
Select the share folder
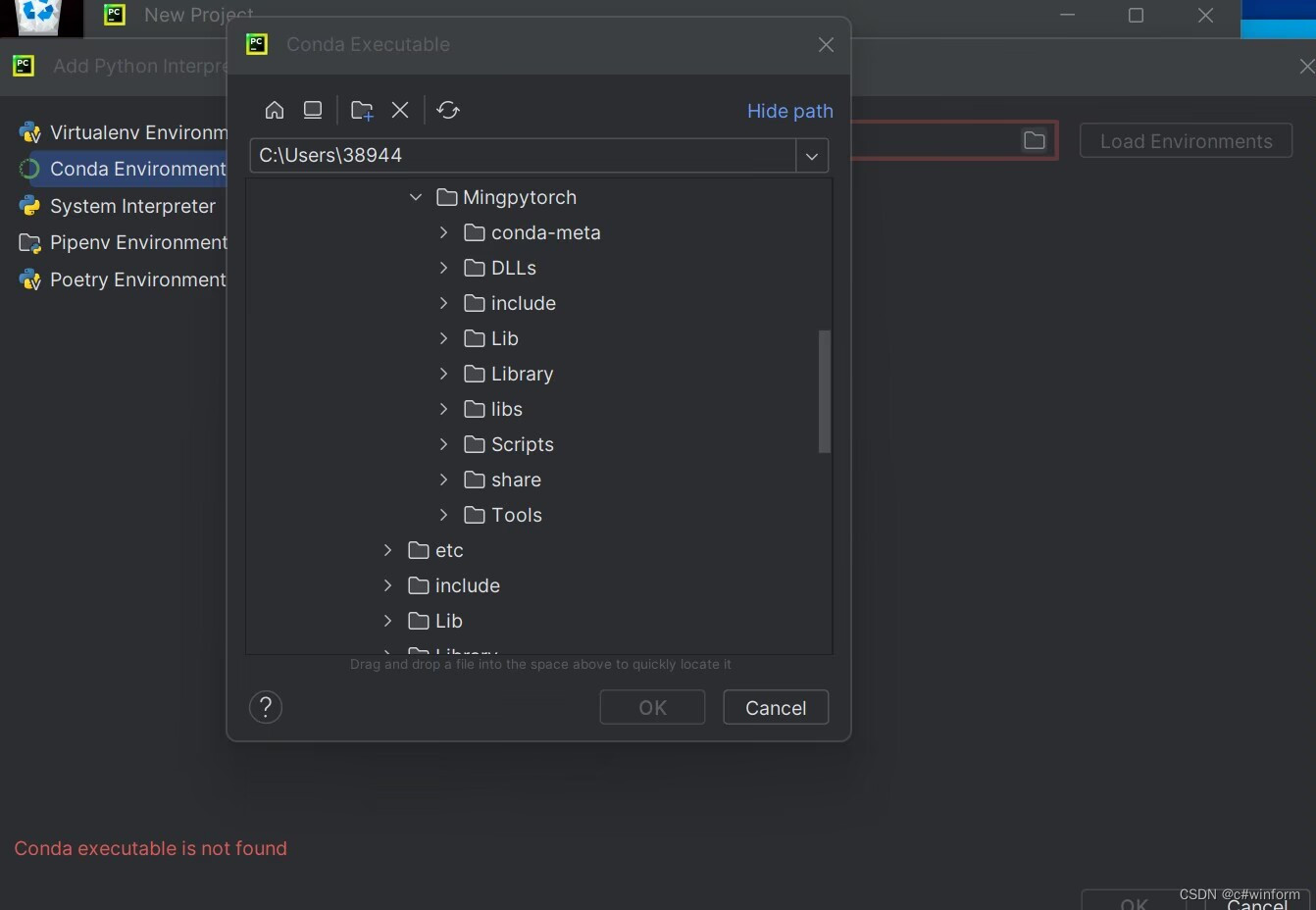[x=502, y=480]
